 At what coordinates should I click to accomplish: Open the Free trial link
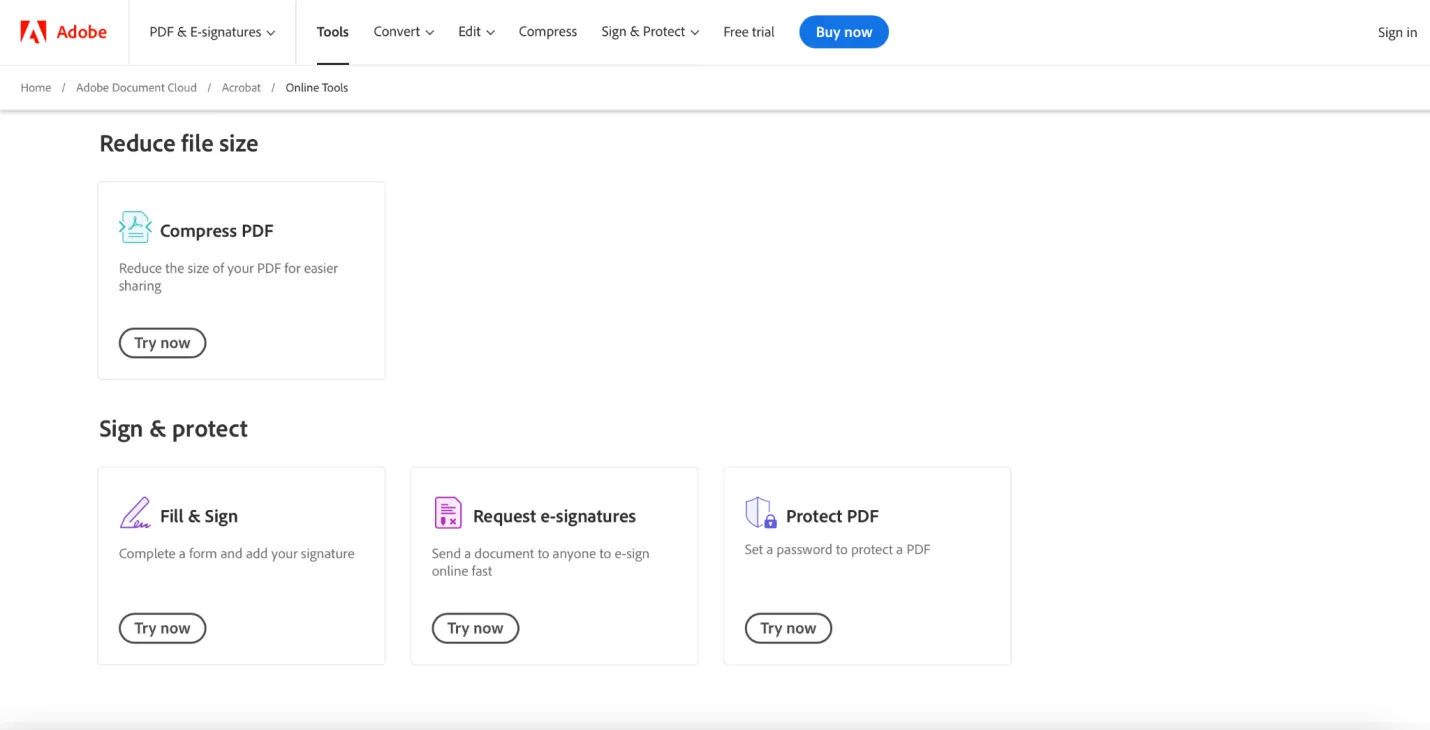[749, 32]
